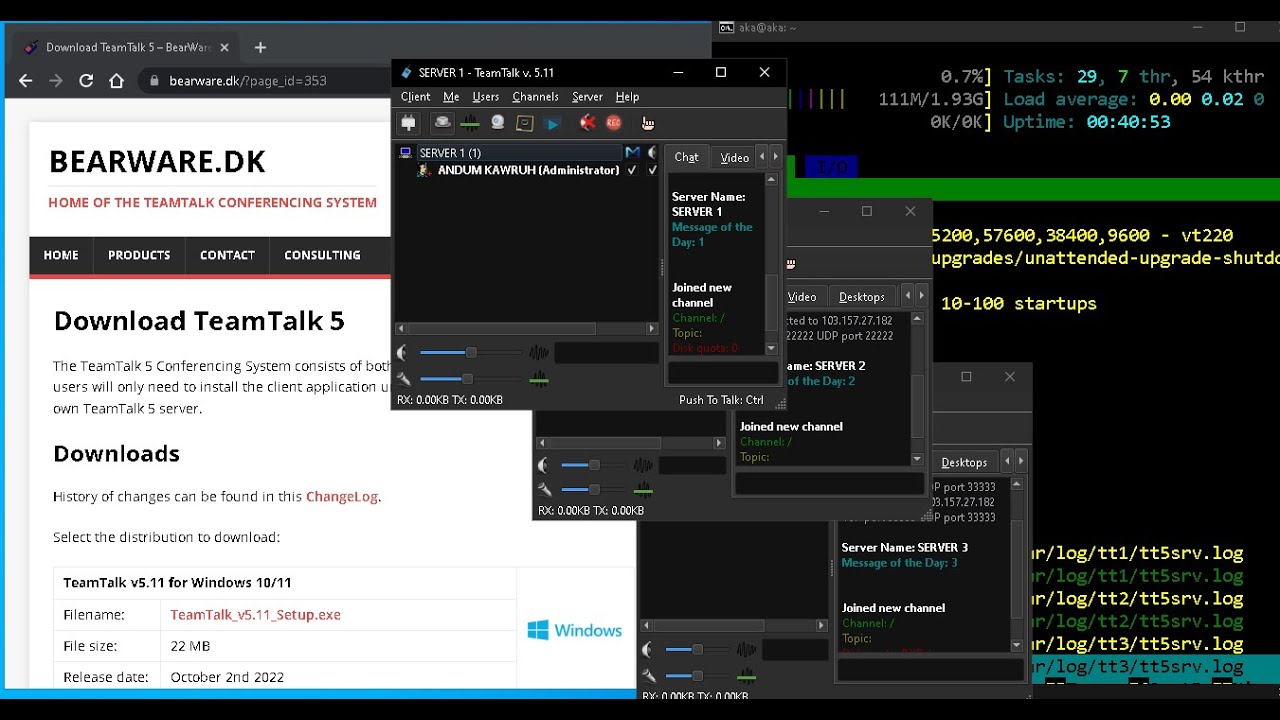The height and width of the screenshot is (720, 1280).
Task: Click the grey waveform icon next to volume slider
Action: coord(539,353)
